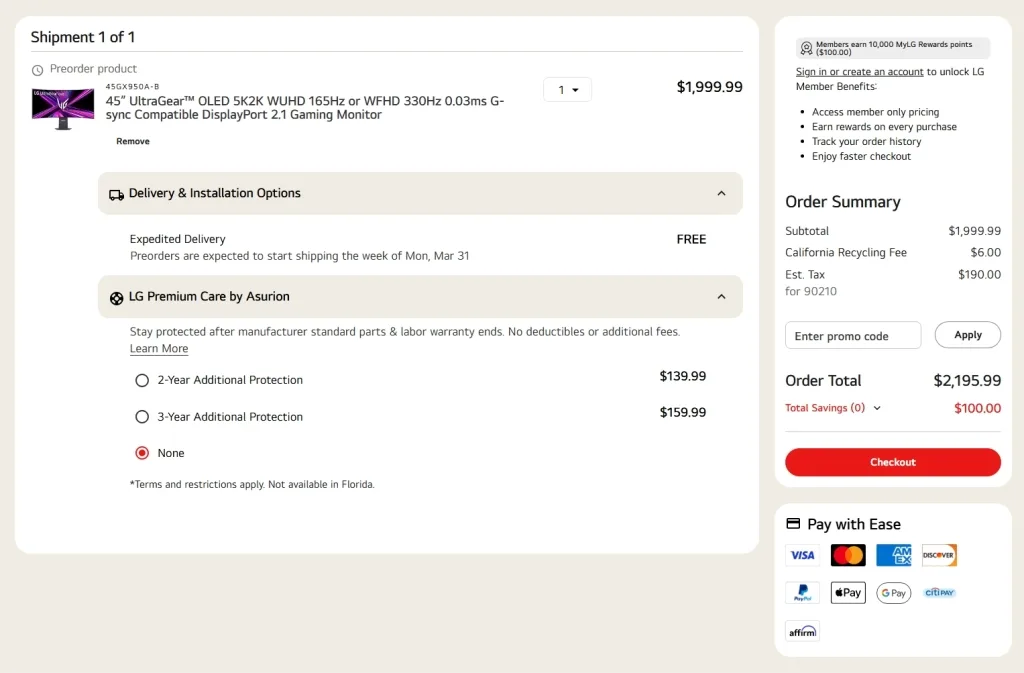Click the Citi Pay payment icon

[x=939, y=592]
